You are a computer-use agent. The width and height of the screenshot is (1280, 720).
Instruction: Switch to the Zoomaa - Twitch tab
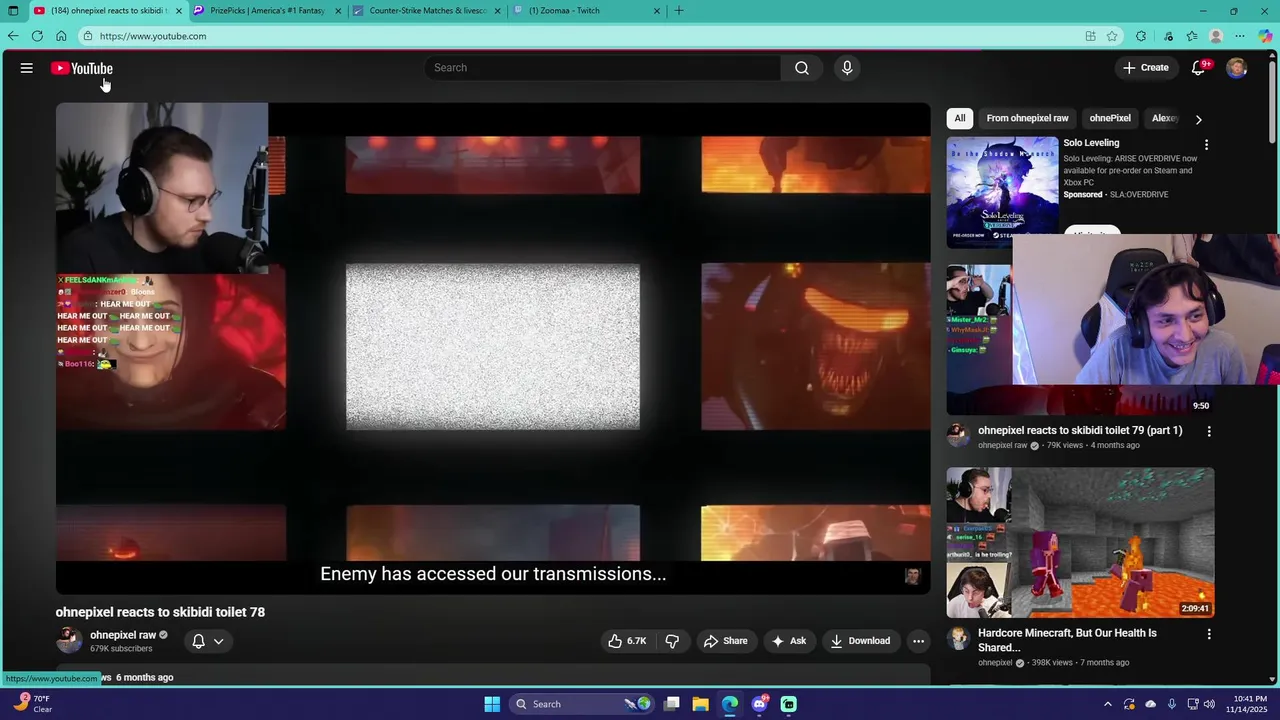586,11
